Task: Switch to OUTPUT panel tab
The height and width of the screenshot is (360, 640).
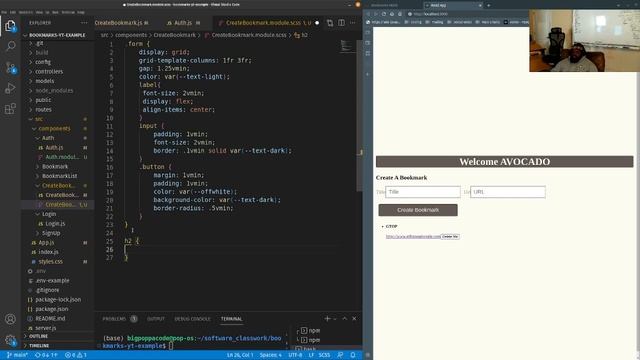Action: [x=156, y=319]
